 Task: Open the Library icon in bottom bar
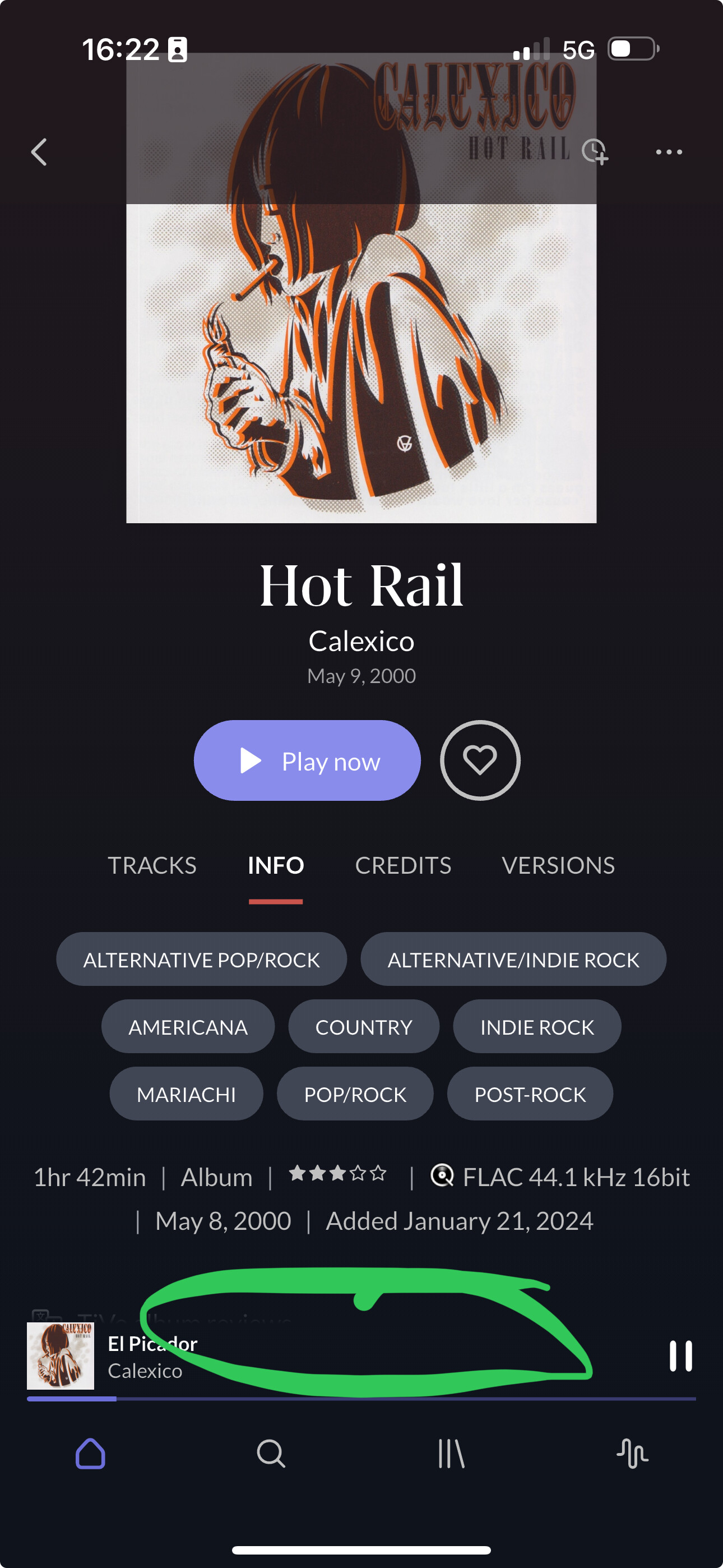451,1454
